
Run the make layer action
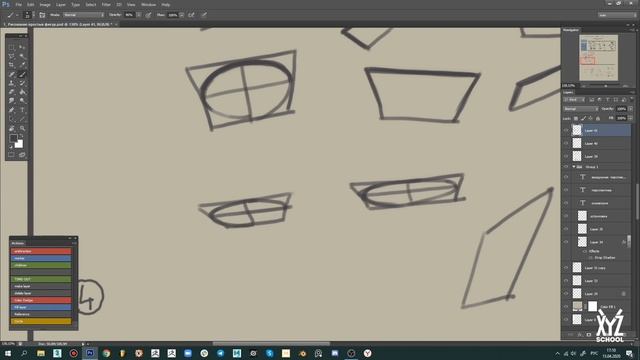tap(41, 286)
